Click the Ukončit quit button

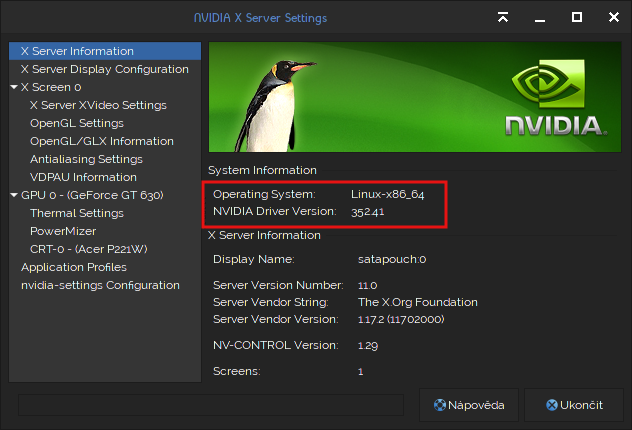tap(574, 405)
